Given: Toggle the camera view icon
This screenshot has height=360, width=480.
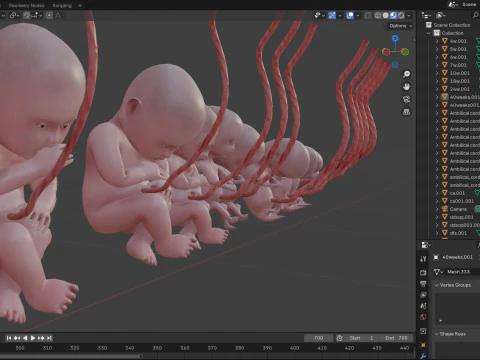Looking at the screenshot, I should pos(406,99).
